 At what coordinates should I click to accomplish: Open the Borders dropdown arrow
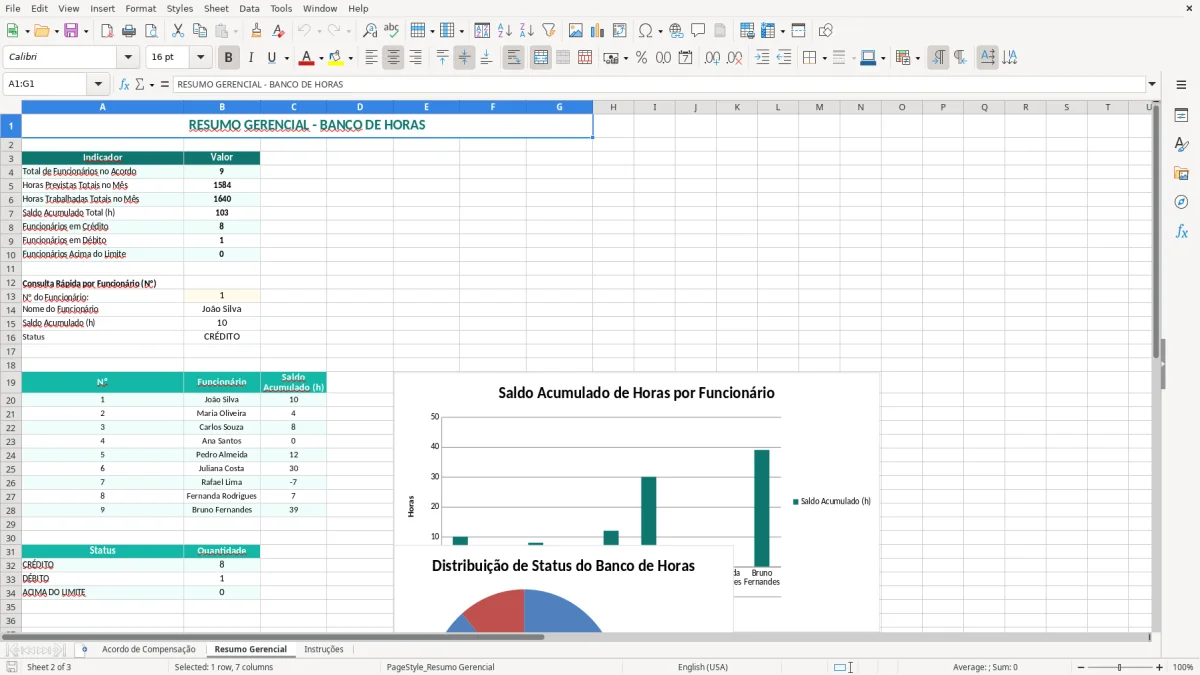pos(824,58)
